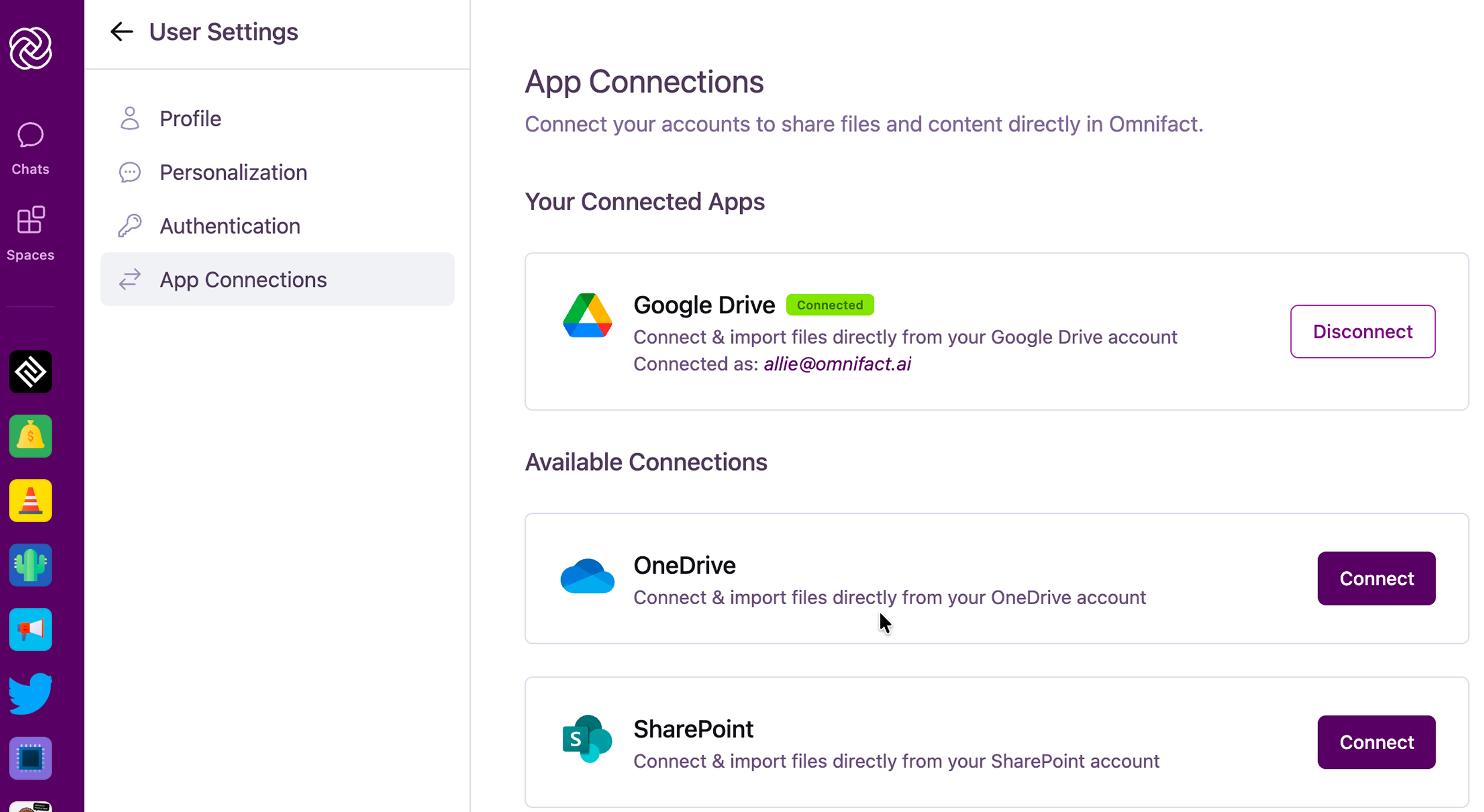Click the back arrow beside User Settings
The image size is (1484, 812).
click(x=122, y=32)
